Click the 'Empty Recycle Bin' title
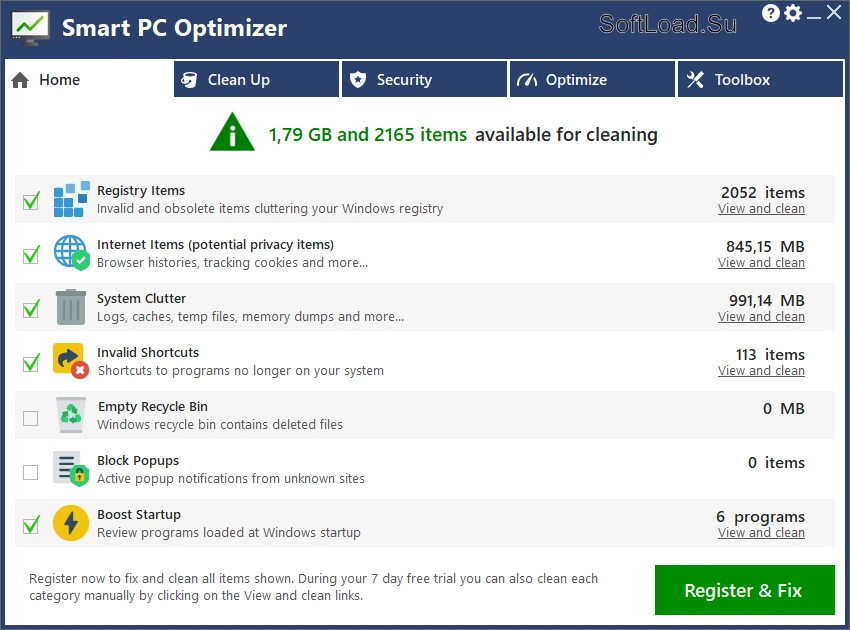This screenshot has width=850, height=630. coord(153,407)
